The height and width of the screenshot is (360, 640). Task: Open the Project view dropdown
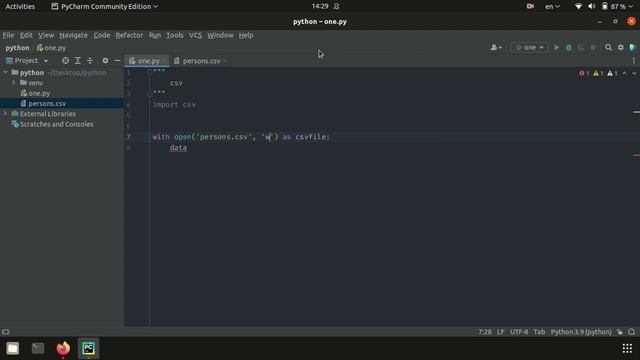tap(27, 60)
